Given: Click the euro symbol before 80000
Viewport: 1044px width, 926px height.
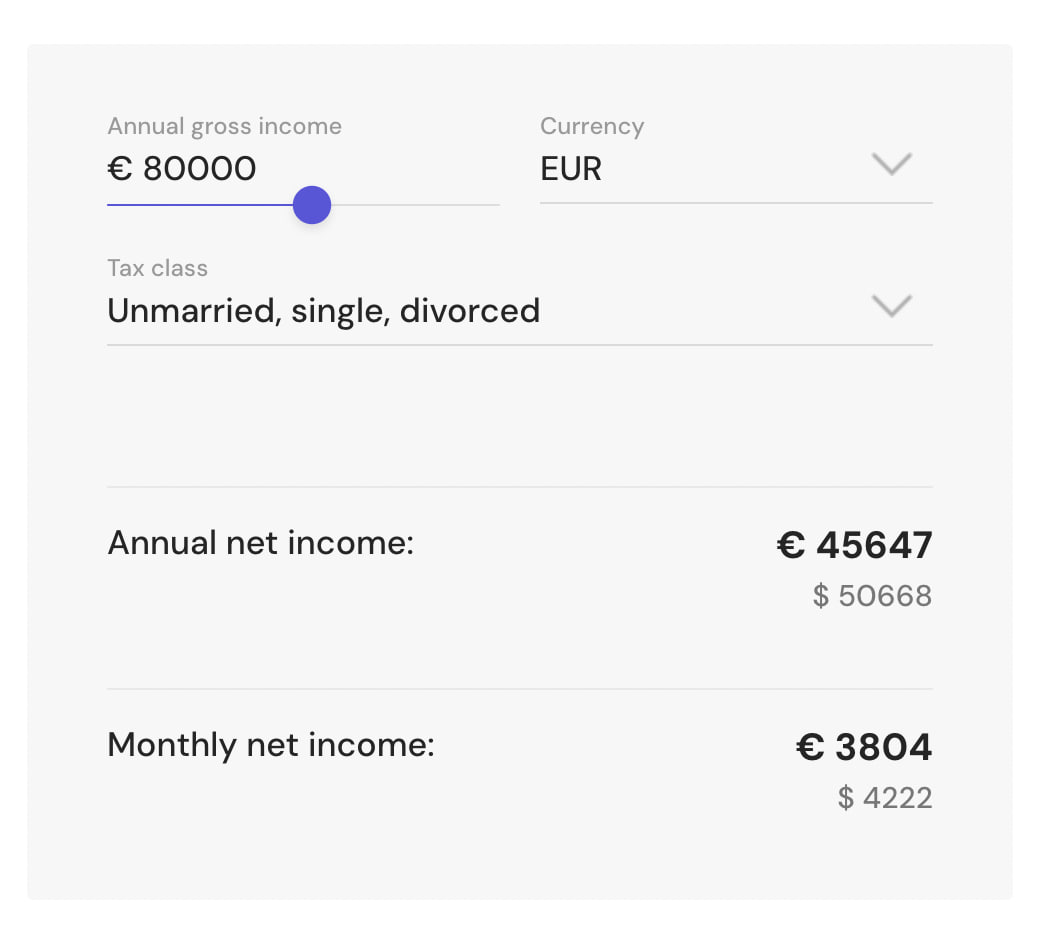Looking at the screenshot, I should pos(120,168).
